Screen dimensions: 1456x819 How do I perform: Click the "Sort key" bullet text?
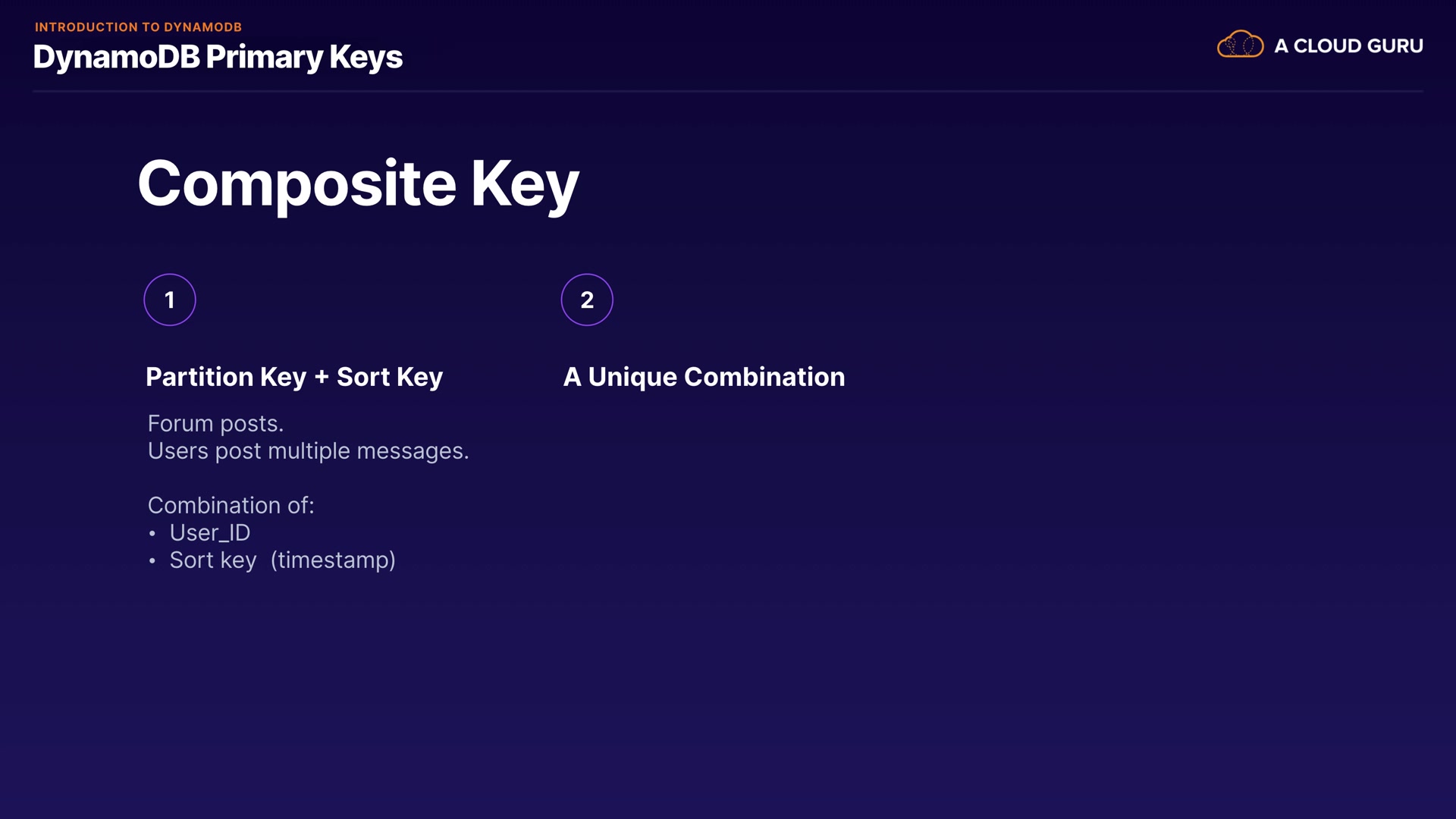213,560
